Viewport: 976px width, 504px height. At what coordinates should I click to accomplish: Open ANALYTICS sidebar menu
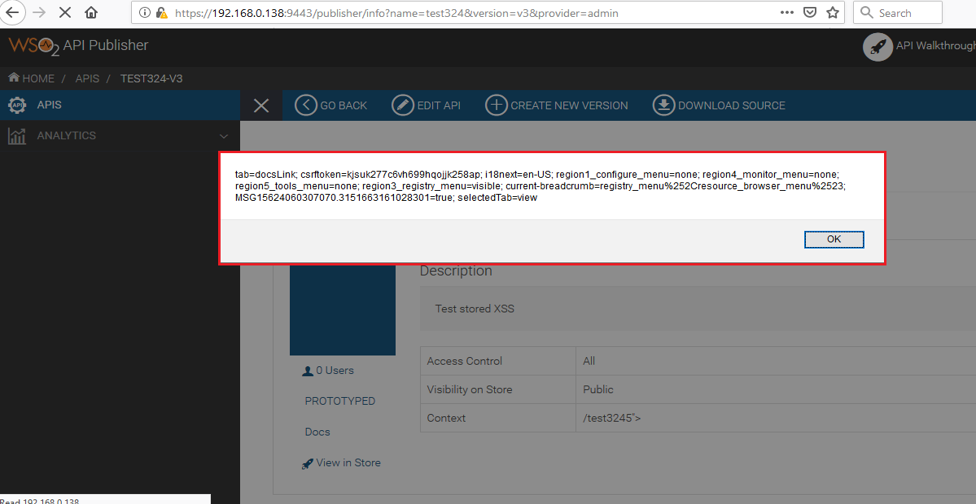coord(120,136)
